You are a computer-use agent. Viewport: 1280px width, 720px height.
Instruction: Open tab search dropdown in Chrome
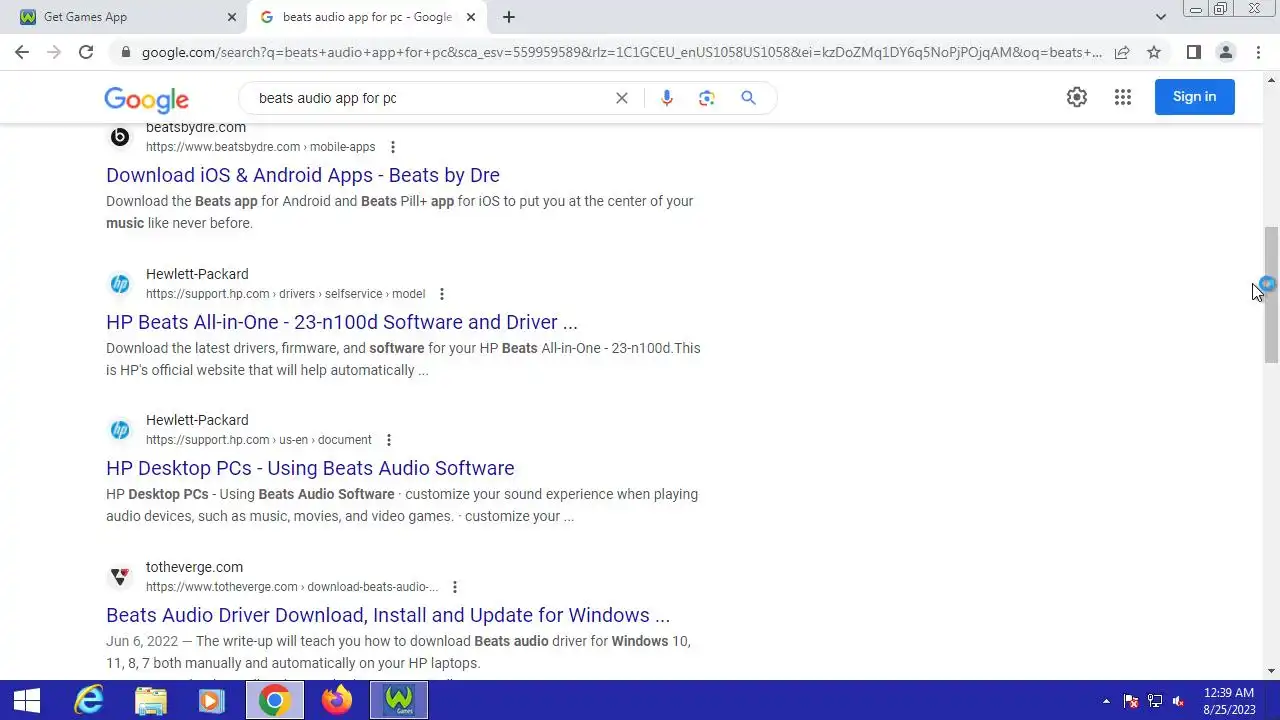coord(1161,17)
